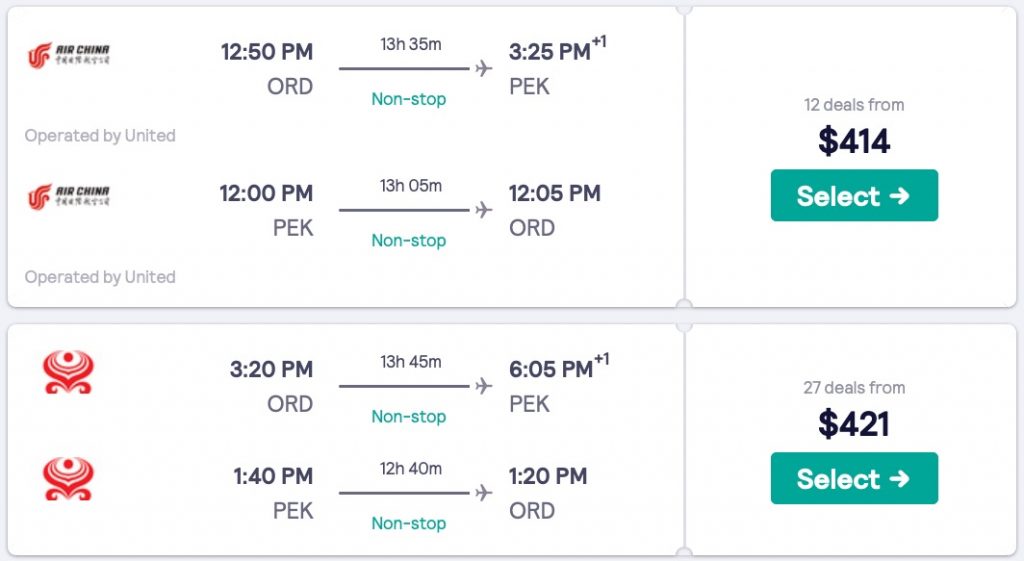Select the $414 Air China deal

pos(853,195)
